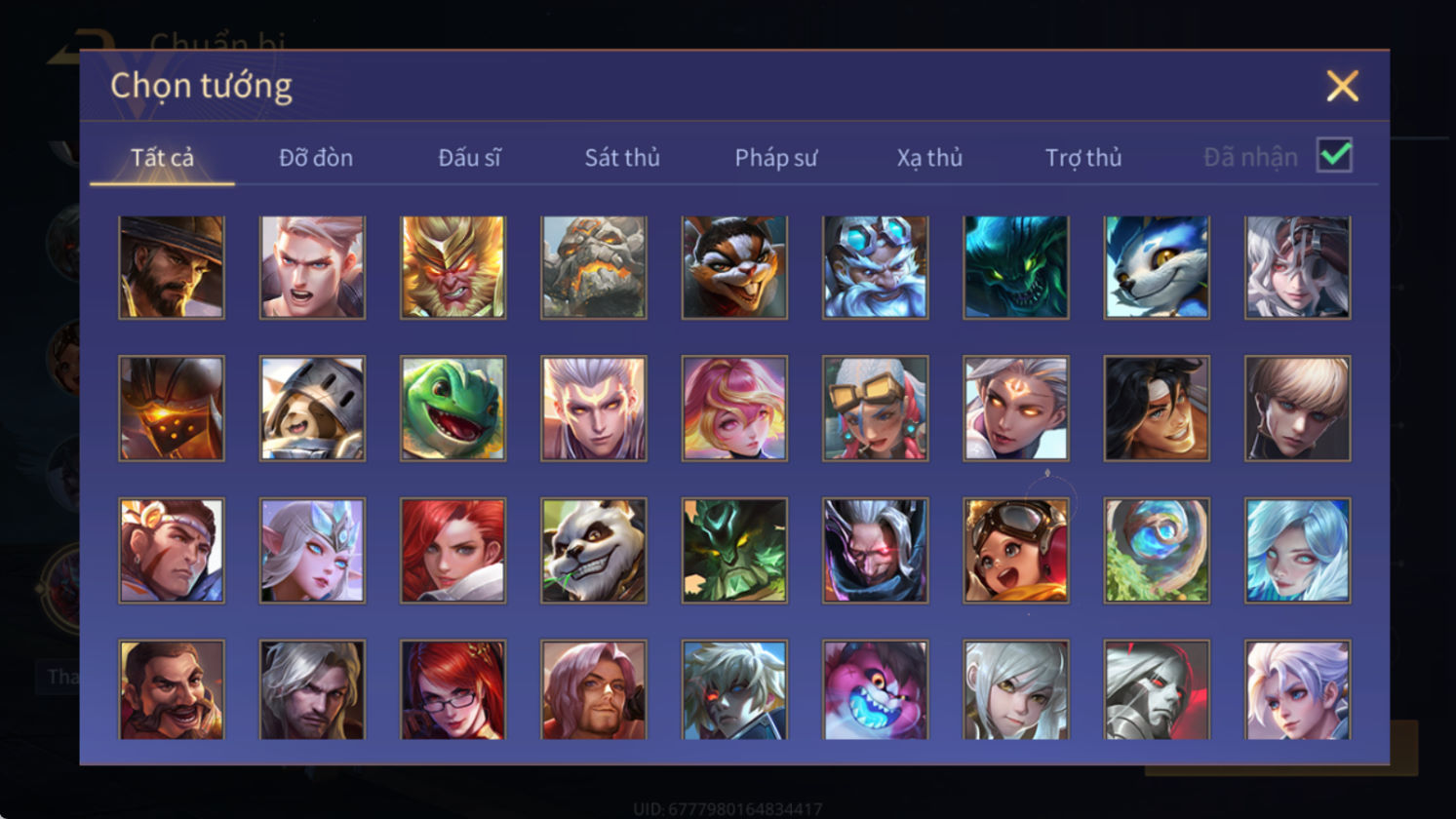The height and width of the screenshot is (819, 1456).
Task: Close the Chọn tướng dialog
Action: pyautogui.click(x=1342, y=87)
